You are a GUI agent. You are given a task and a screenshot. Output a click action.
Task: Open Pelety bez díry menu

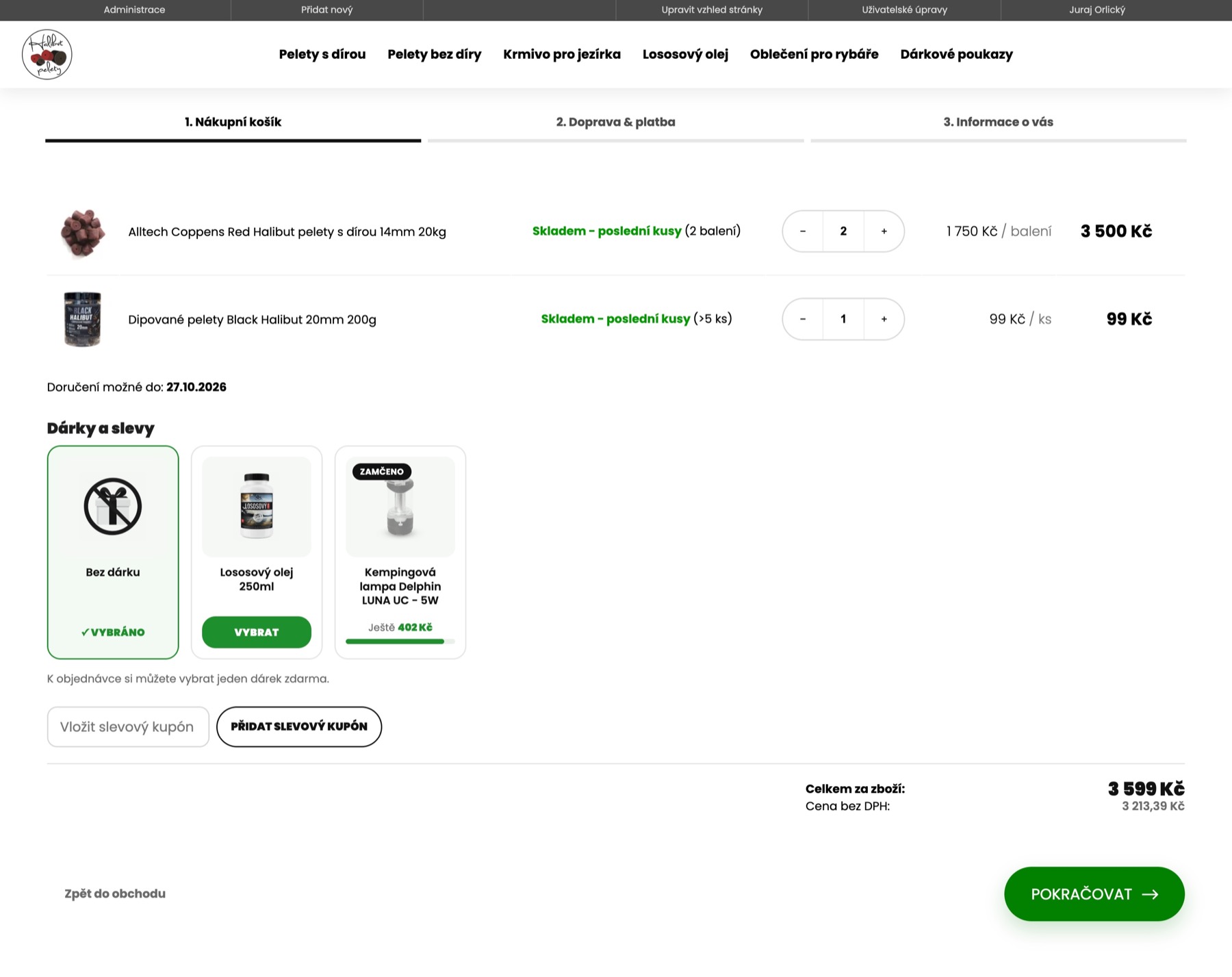(x=435, y=54)
